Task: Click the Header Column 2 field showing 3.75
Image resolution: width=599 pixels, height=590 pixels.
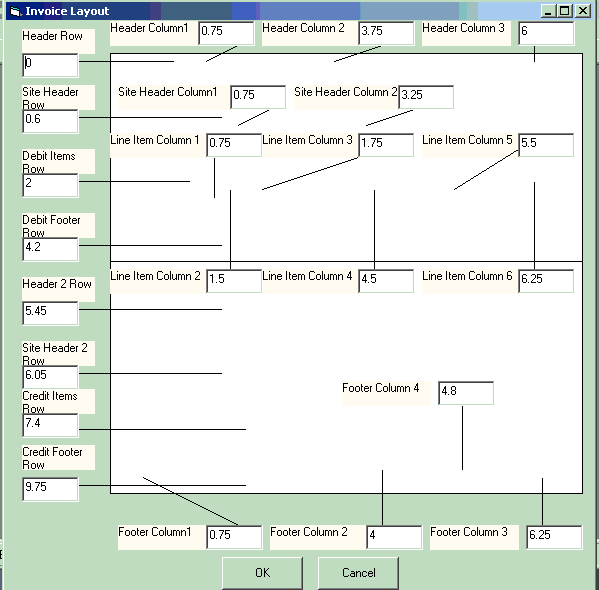Action: coord(386,33)
